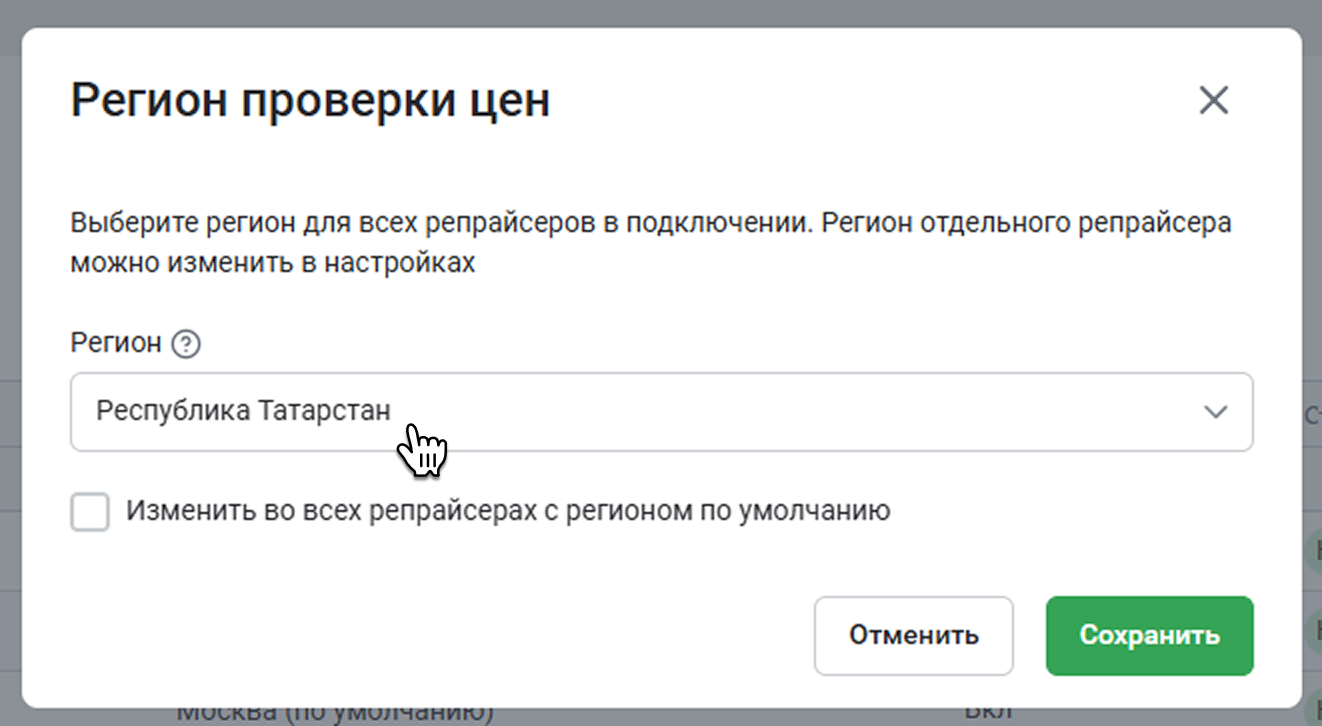Image resolution: width=1322 pixels, height=726 pixels.
Task: Click the Вкл status behind the dialog
Action: [x=991, y=715]
